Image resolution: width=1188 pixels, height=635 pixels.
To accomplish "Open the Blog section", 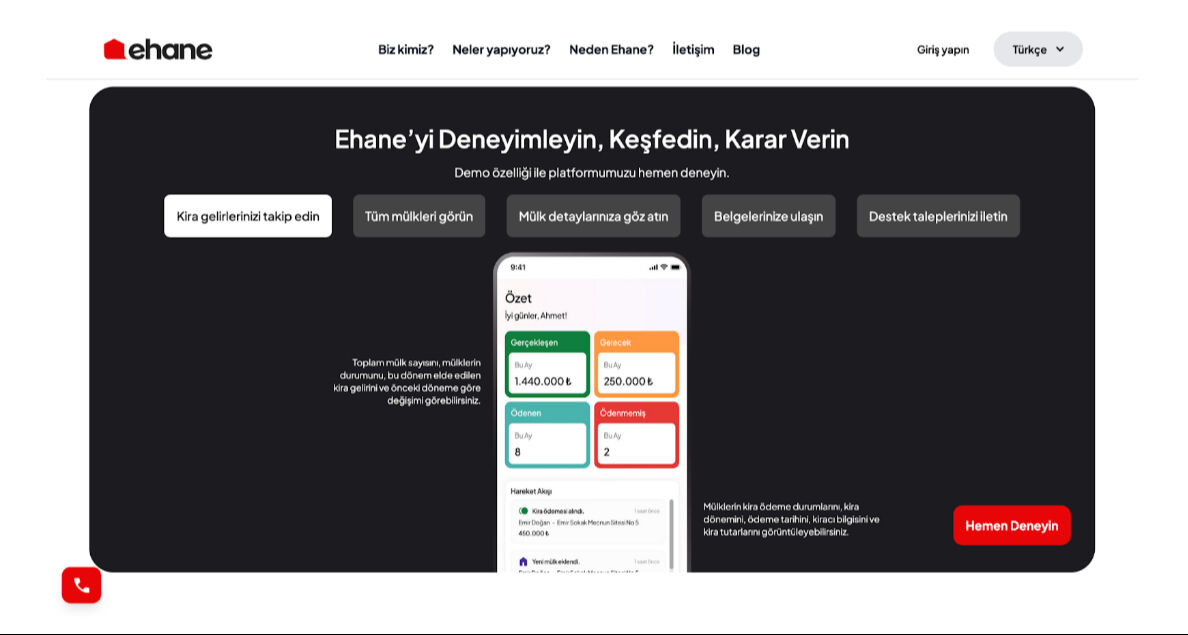I will (745, 49).
